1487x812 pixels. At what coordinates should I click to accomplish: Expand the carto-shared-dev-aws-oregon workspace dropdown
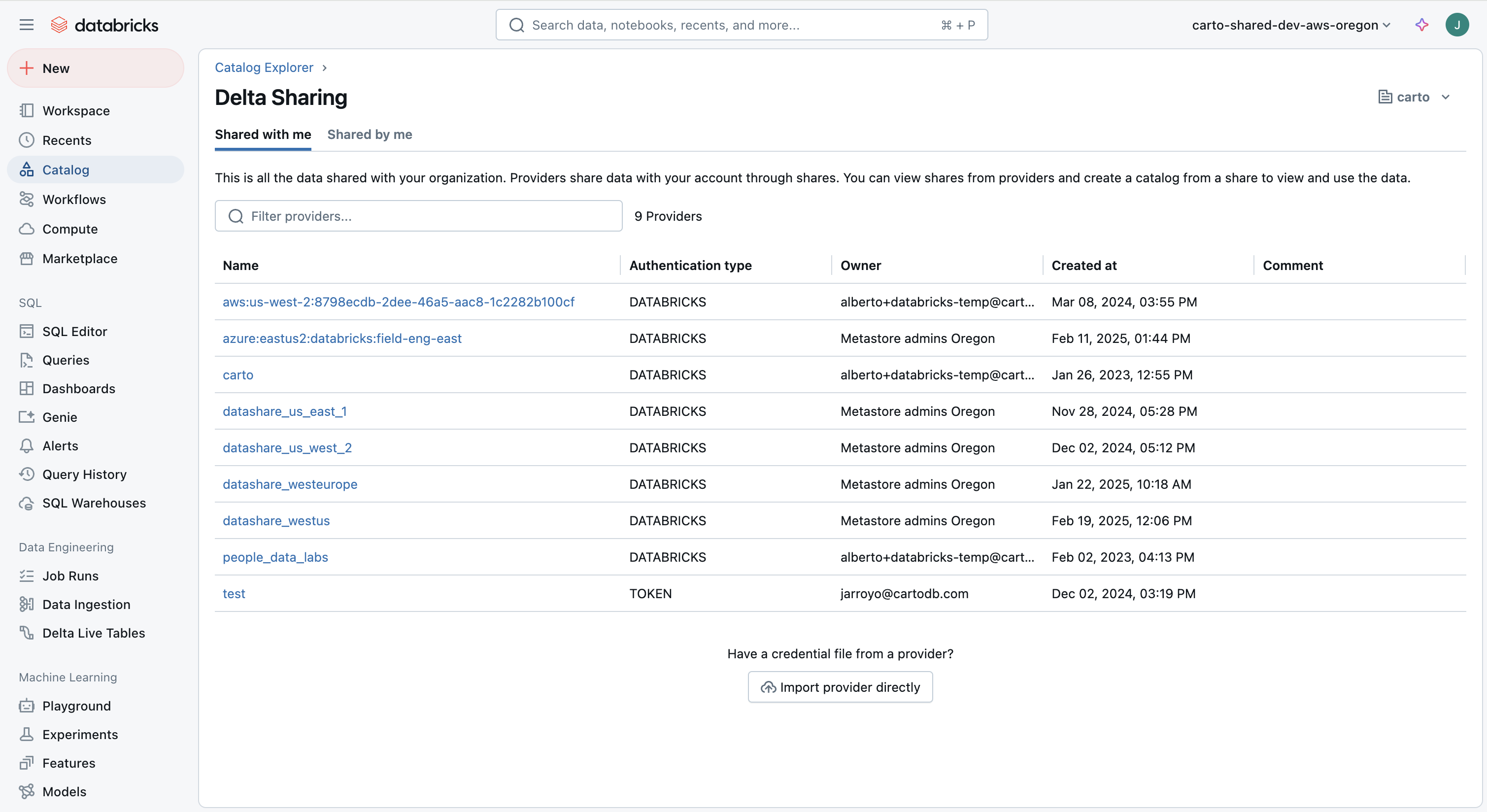click(1291, 25)
